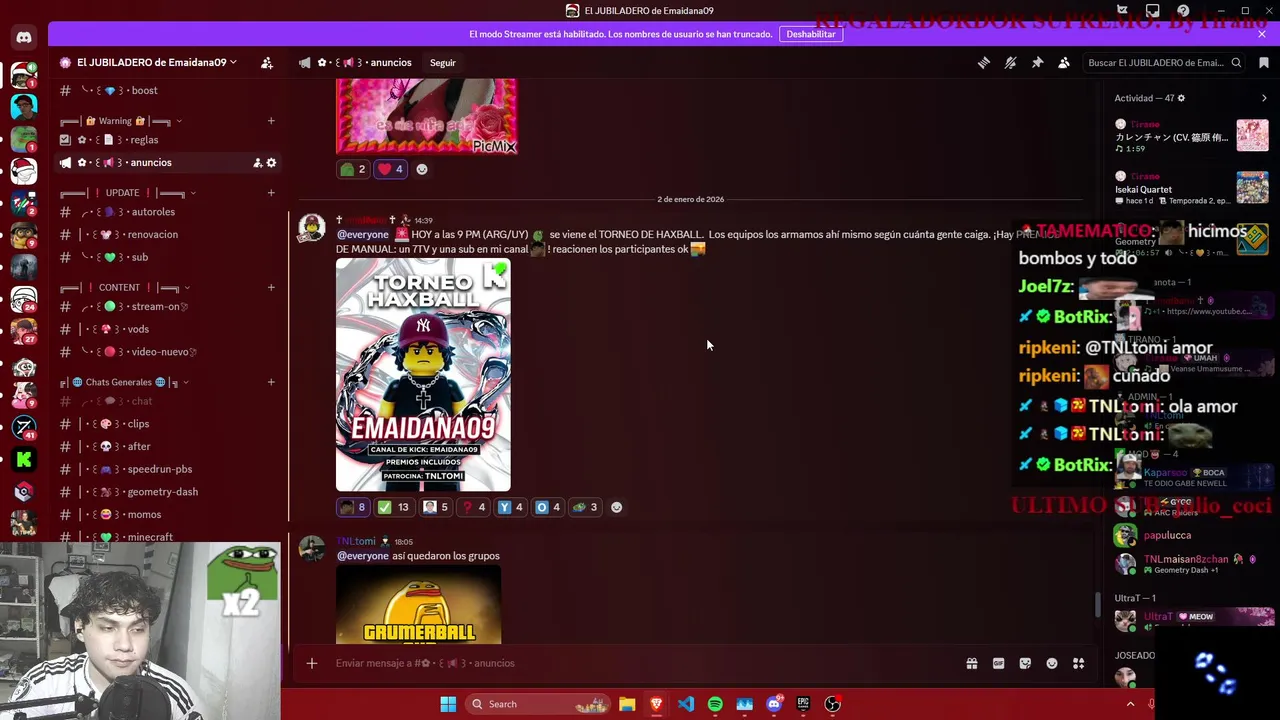Click the Enviar mensaje text field
This screenshot has width=1280, height=720.
[640, 663]
